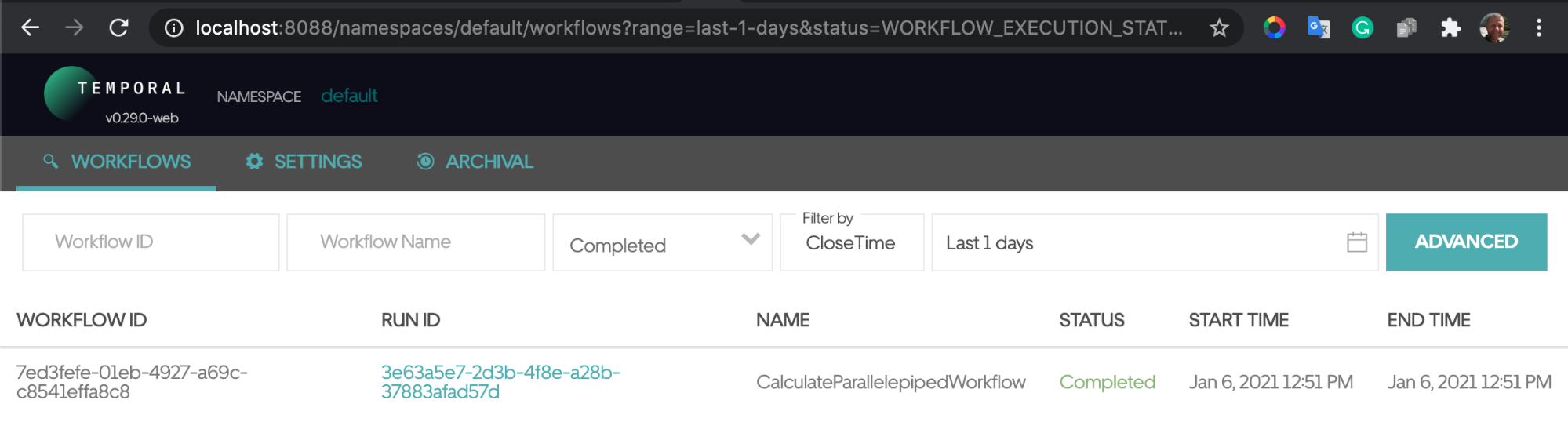Click the browser back arrow
Screen dimensions: 1568x422
[31, 28]
